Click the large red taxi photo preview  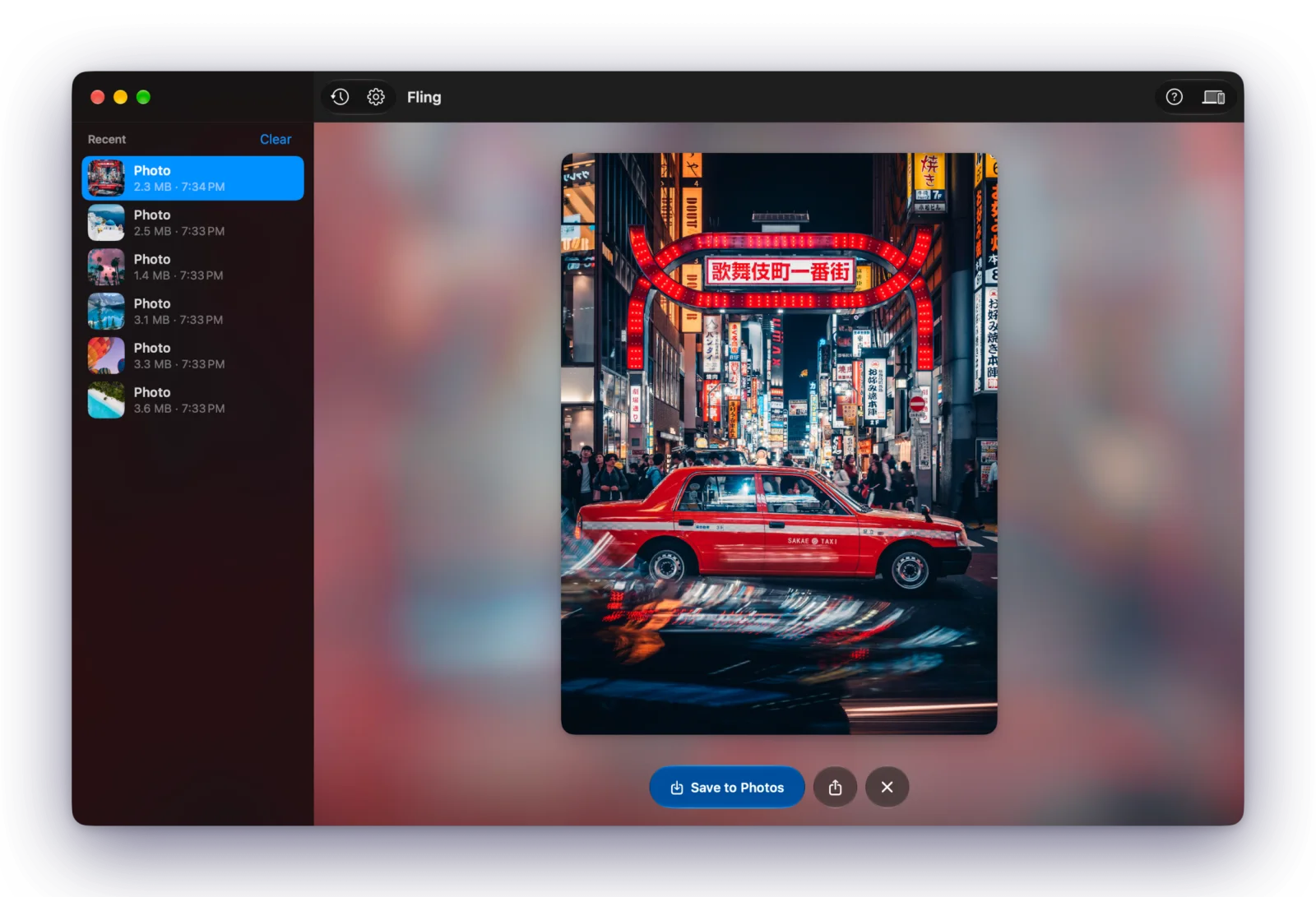pyautogui.click(x=779, y=443)
